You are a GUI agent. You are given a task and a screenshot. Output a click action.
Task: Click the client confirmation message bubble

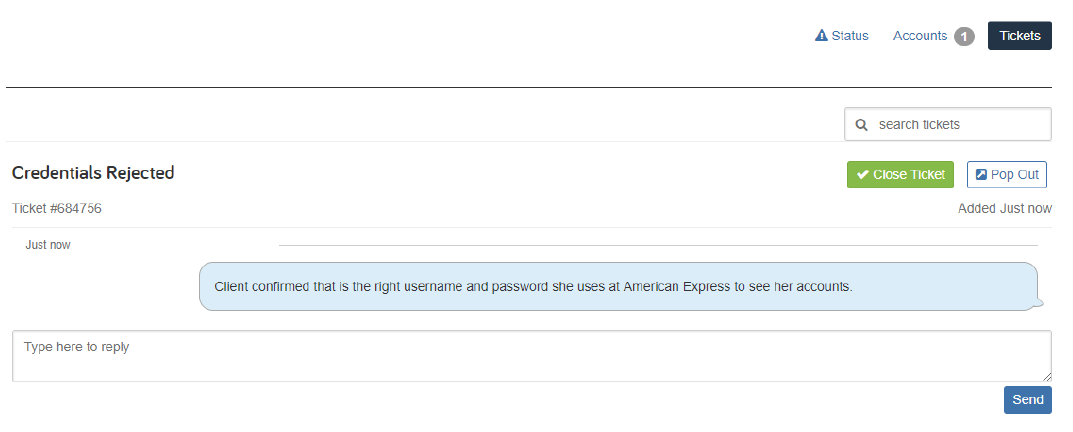click(x=619, y=287)
